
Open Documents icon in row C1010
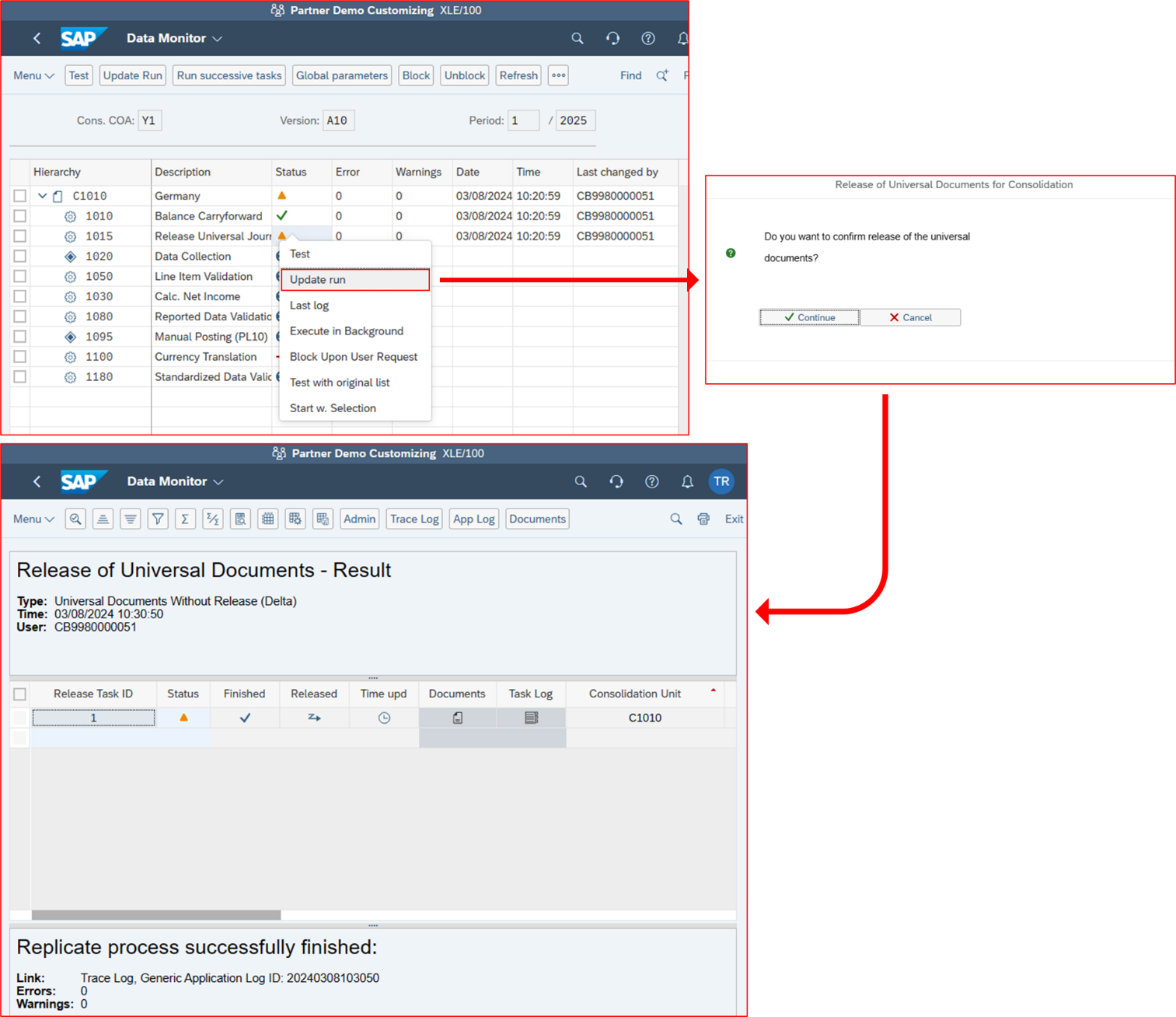coord(458,718)
